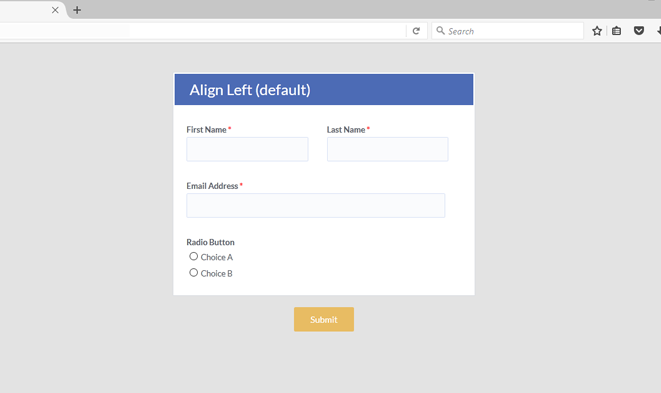Focus the First Name text field

click(x=247, y=149)
